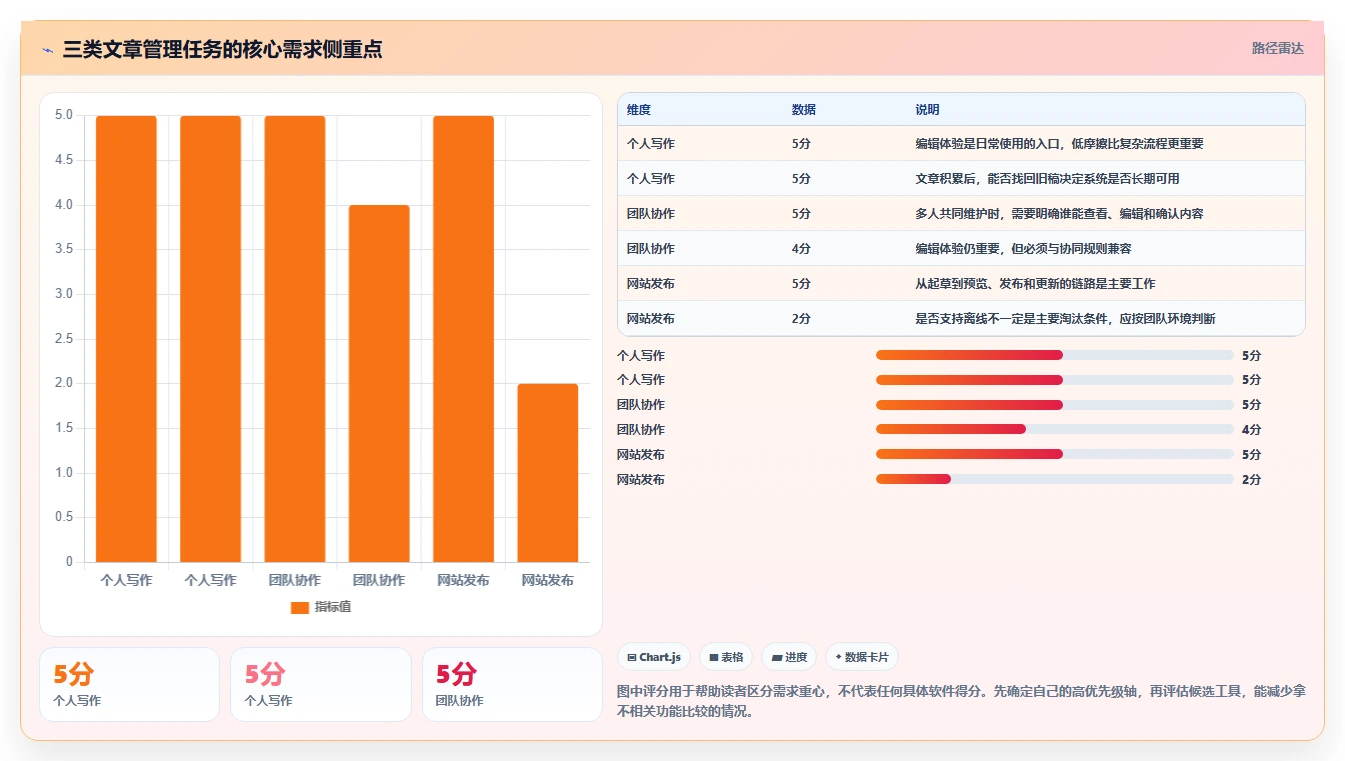Select the orange 5分 个人写作 card
This screenshot has width=1345, height=761.
[x=129, y=684]
